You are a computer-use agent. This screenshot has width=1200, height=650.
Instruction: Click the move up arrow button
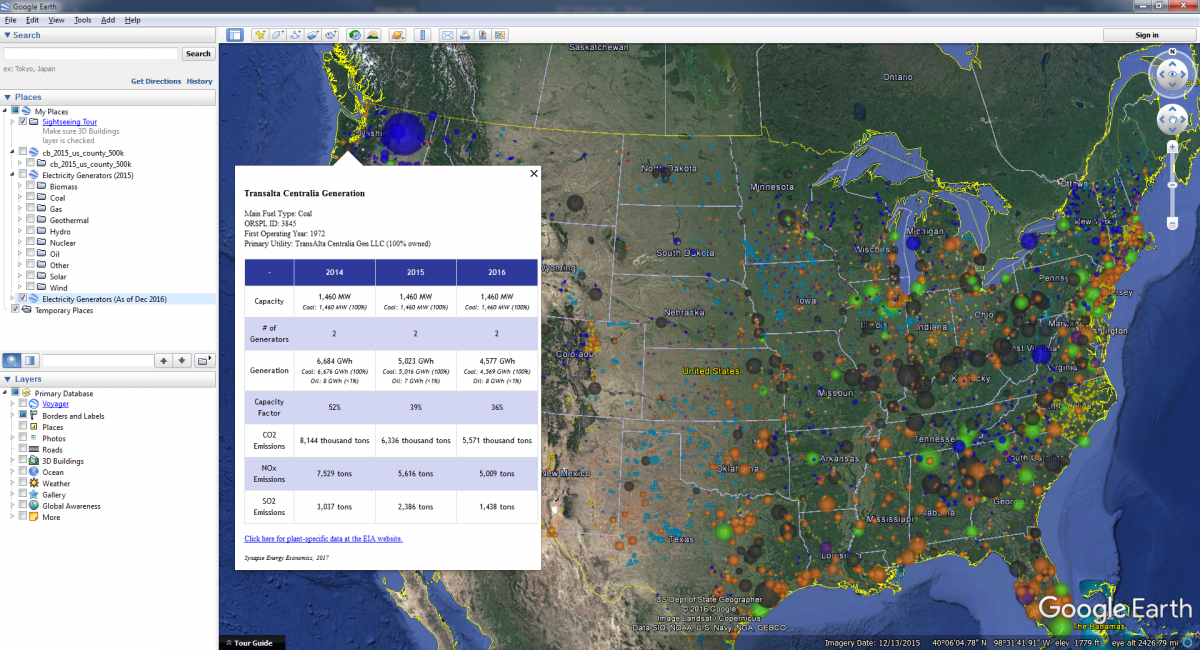coord(162,360)
